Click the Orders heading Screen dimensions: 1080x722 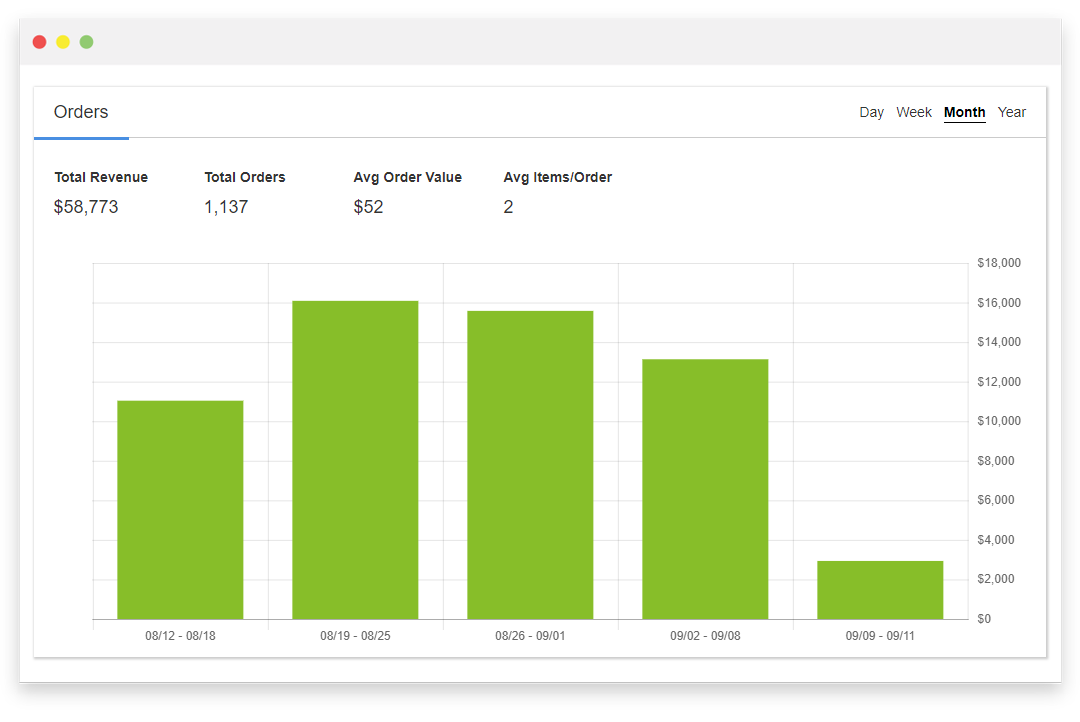(81, 111)
